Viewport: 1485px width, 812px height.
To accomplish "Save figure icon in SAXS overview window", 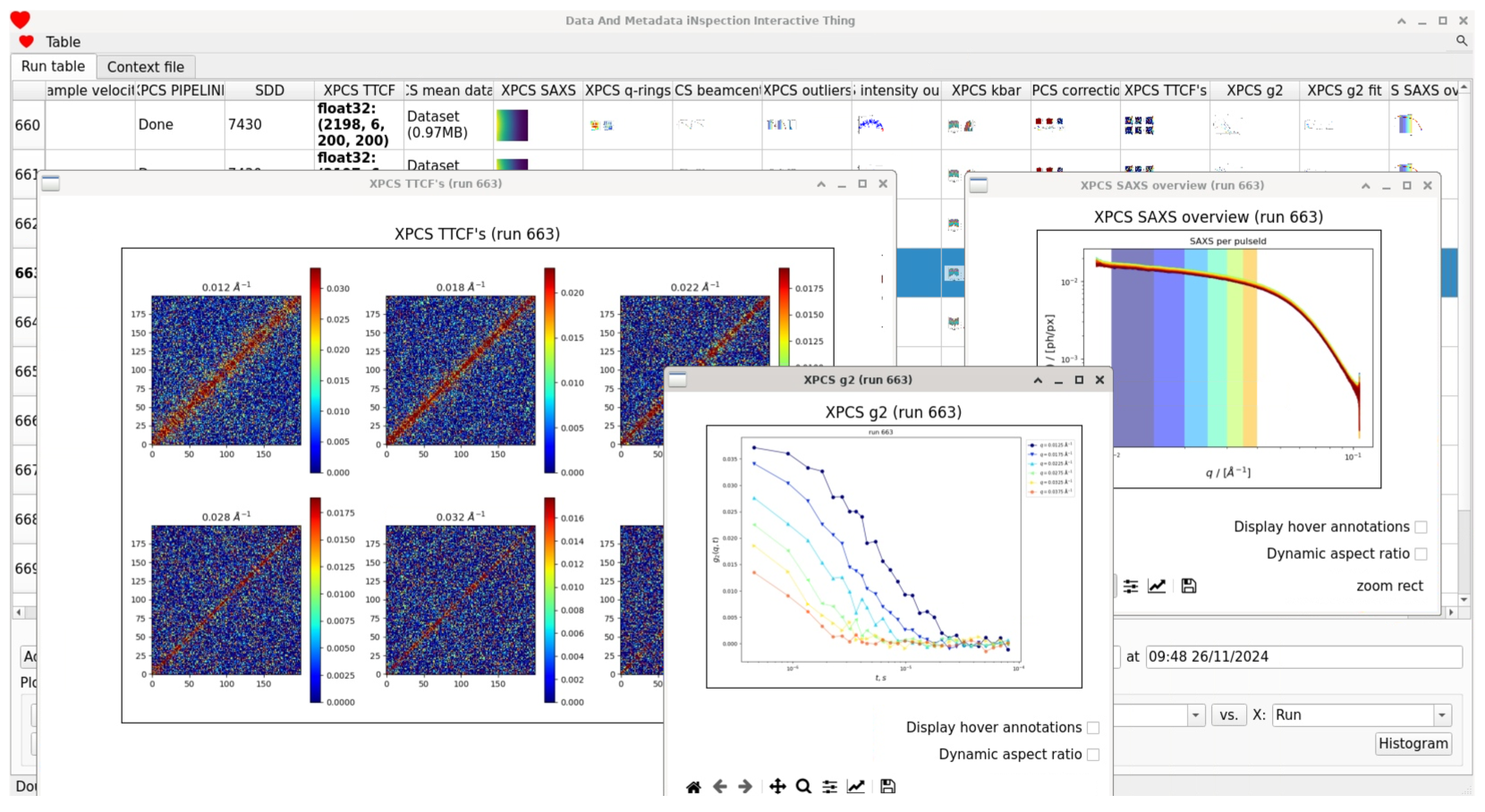I will 1189,587.
